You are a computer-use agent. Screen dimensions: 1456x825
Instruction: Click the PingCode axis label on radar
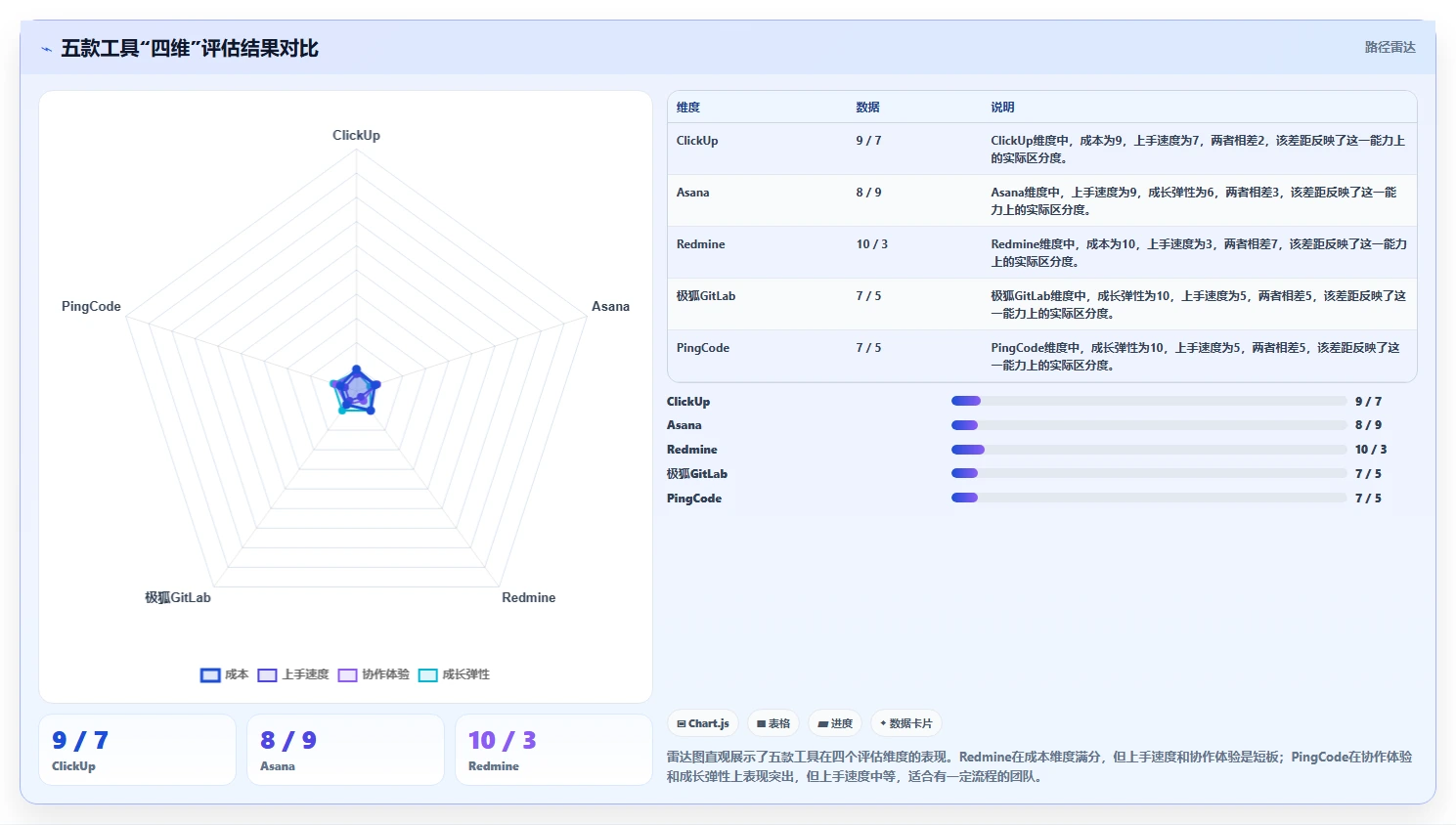coord(91,307)
